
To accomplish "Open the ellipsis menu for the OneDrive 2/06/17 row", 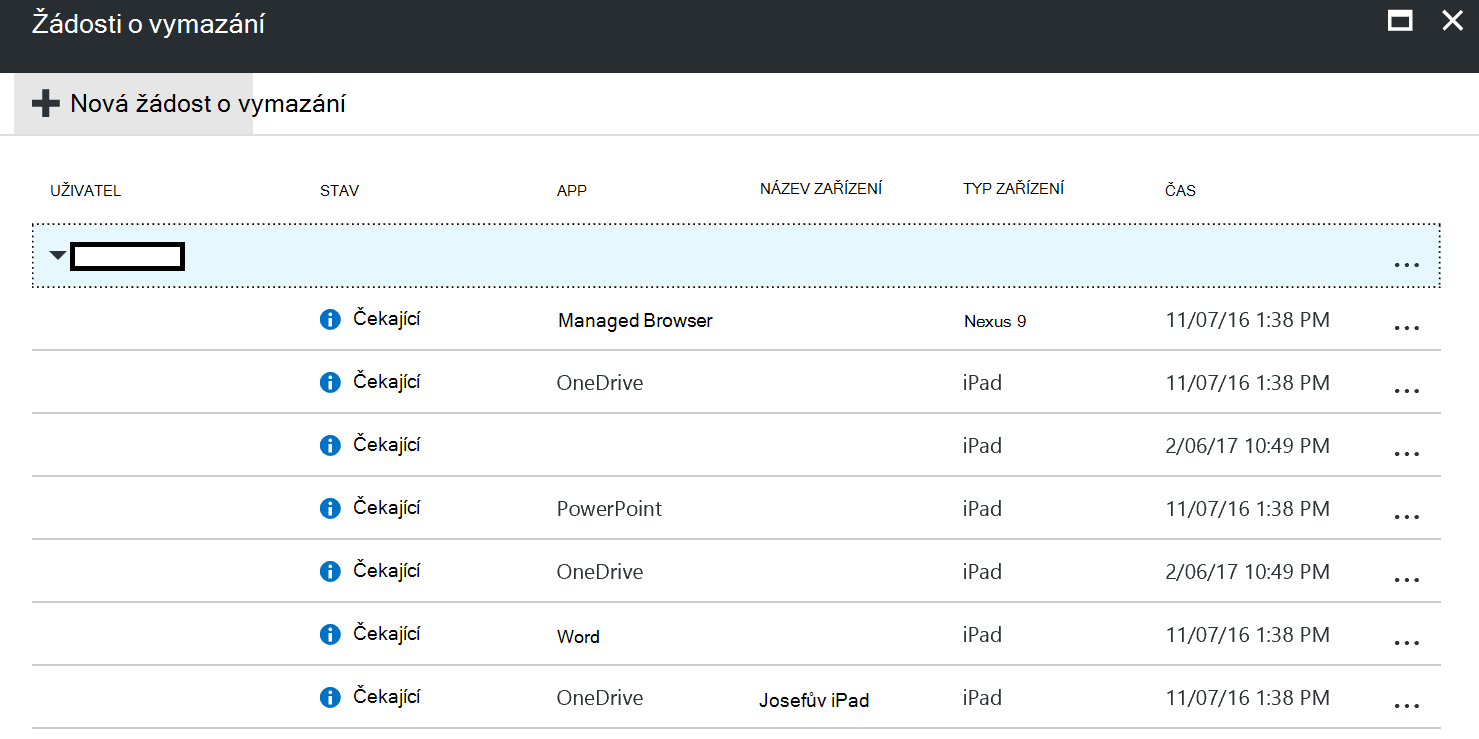I will point(1406,579).
